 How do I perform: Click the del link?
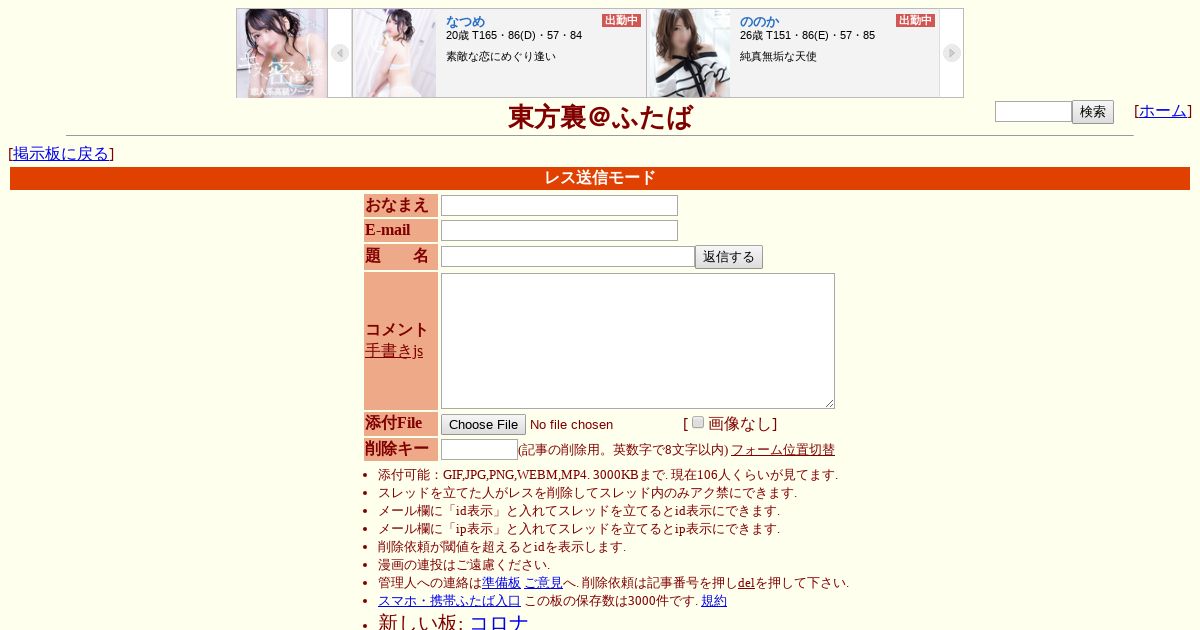(746, 583)
